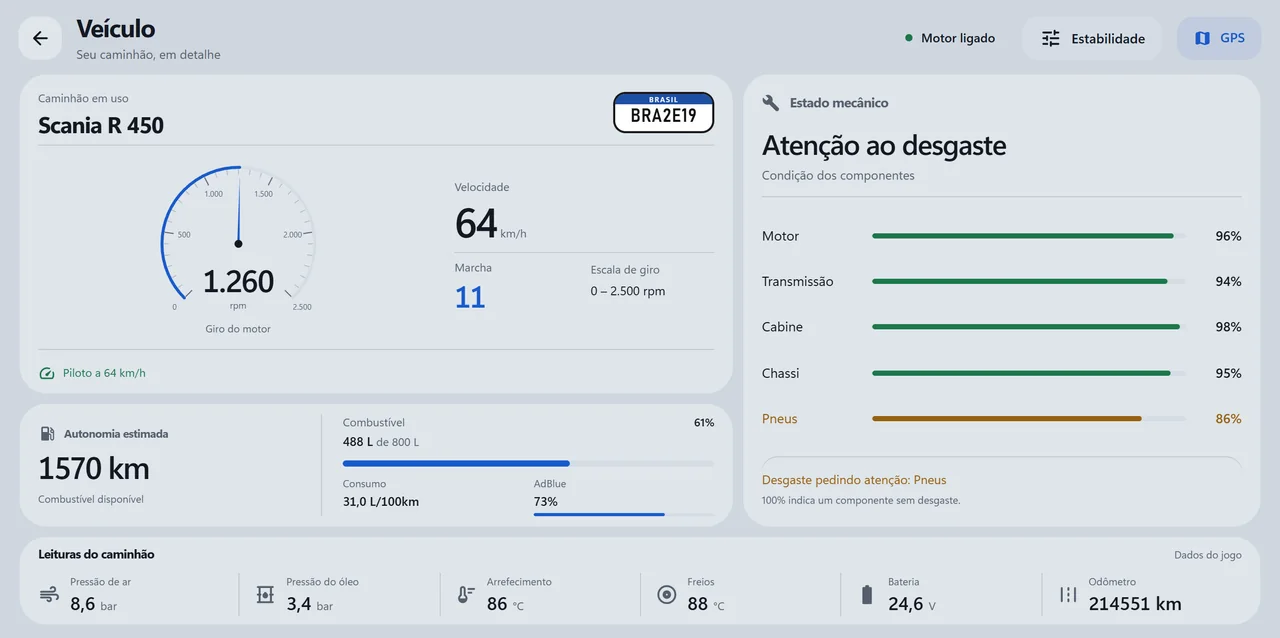Click the BRA2E19 license plate
Image resolution: width=1280 pixels, height=638 pixels.
coord(663,112)
